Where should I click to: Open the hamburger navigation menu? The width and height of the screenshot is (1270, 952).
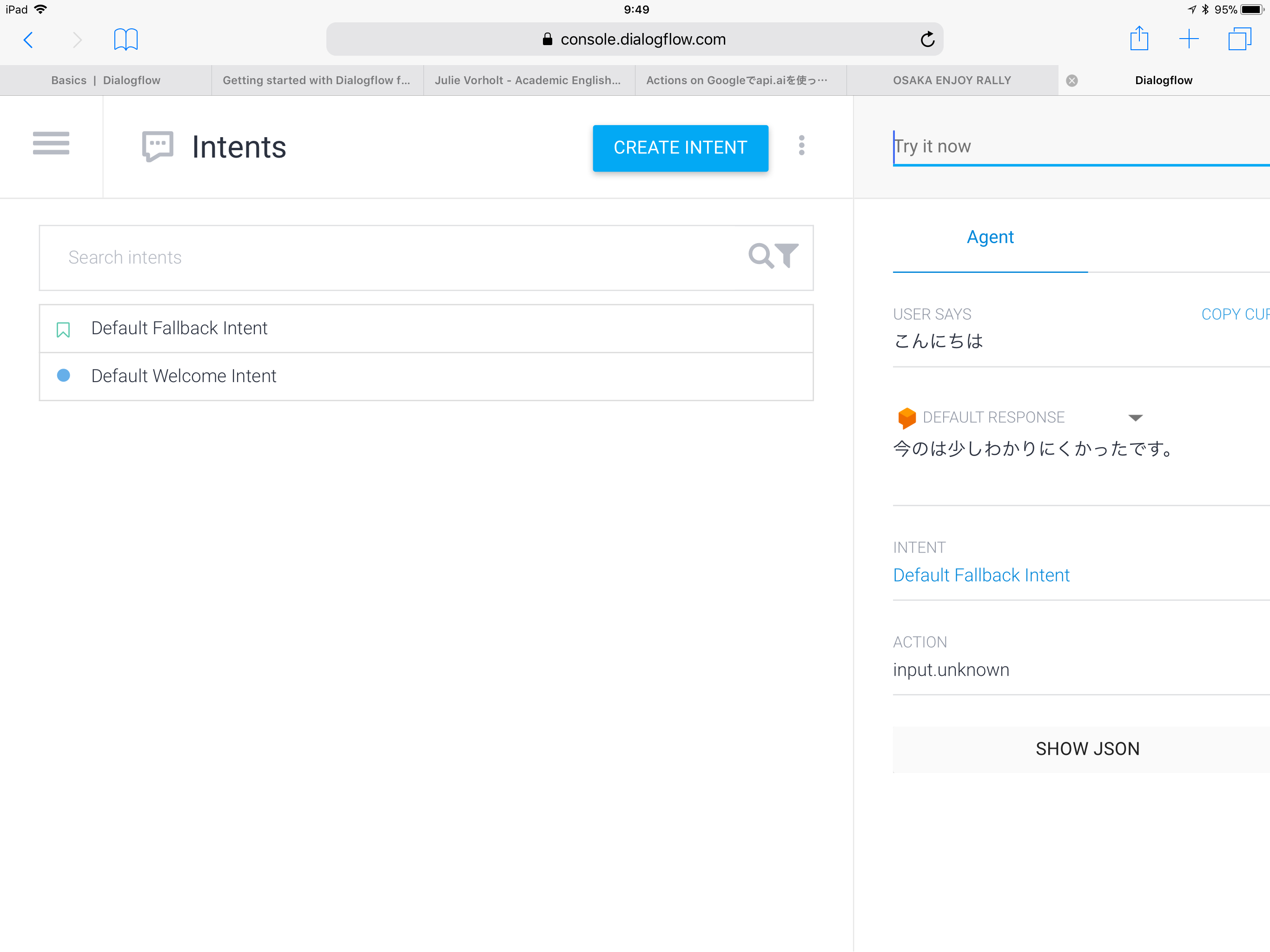[51, 143]
